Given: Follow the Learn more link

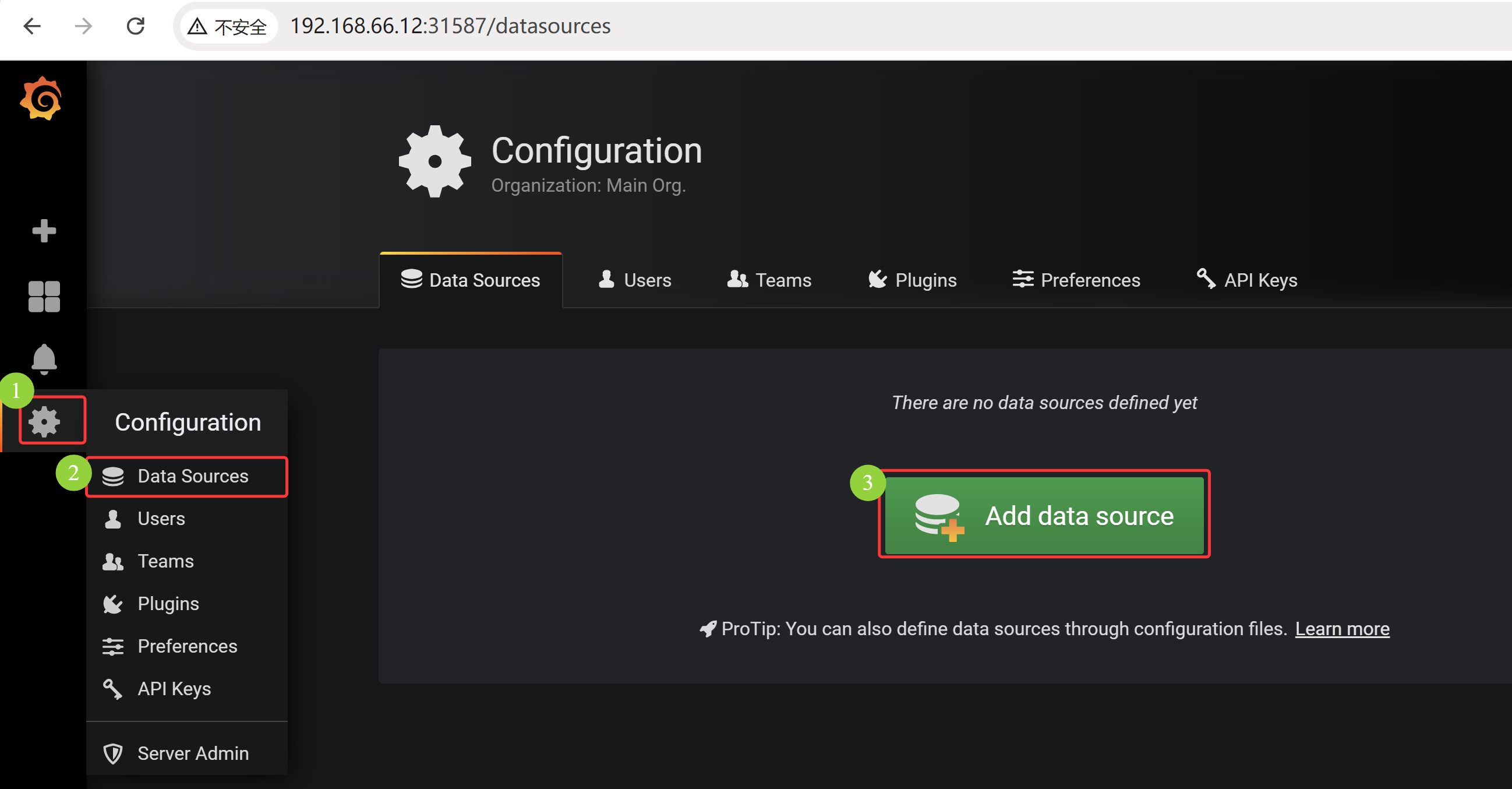Looking at the screenshot, I should click(1342, 629).
